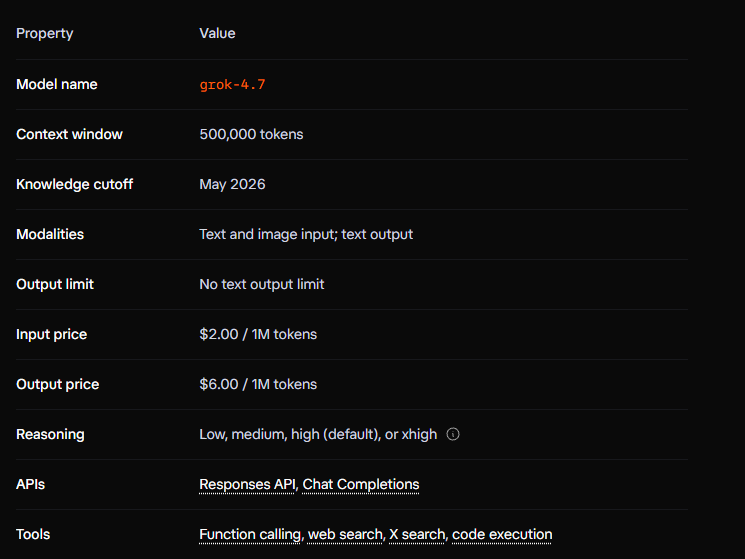The height and width of the screenshot is (559, 745).
Task: Click the Reasoning row label
Action: pyautogui.click(x=50, y=435)
